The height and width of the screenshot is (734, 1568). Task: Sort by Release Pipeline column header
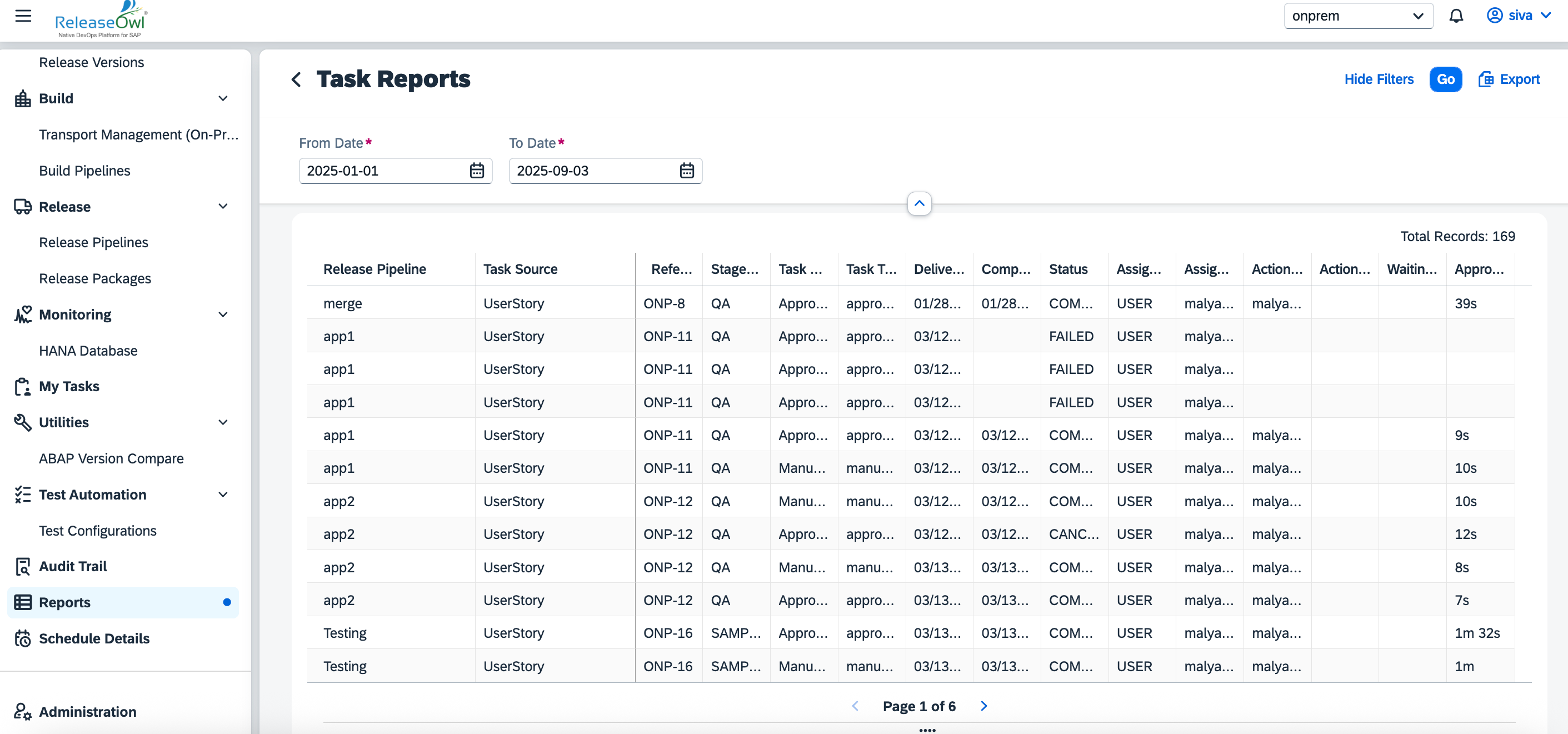tap(374, 269)
